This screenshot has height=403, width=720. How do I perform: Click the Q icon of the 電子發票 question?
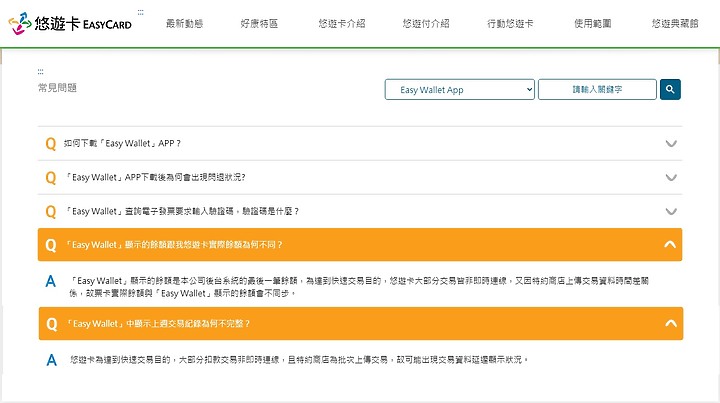coord(51,212)
